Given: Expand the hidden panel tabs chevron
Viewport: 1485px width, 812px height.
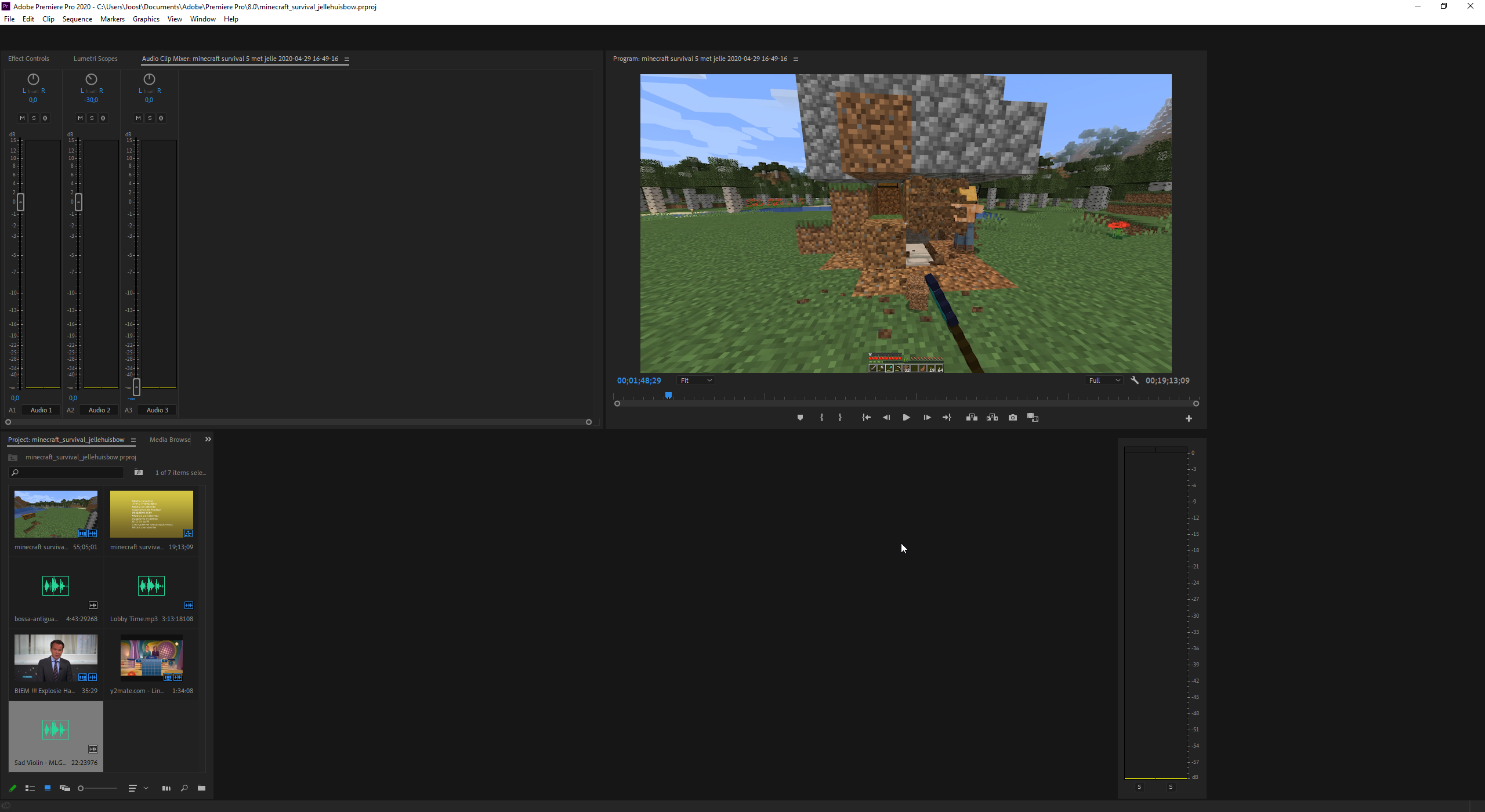Looking at the screenshot, I should pos(208,440).
